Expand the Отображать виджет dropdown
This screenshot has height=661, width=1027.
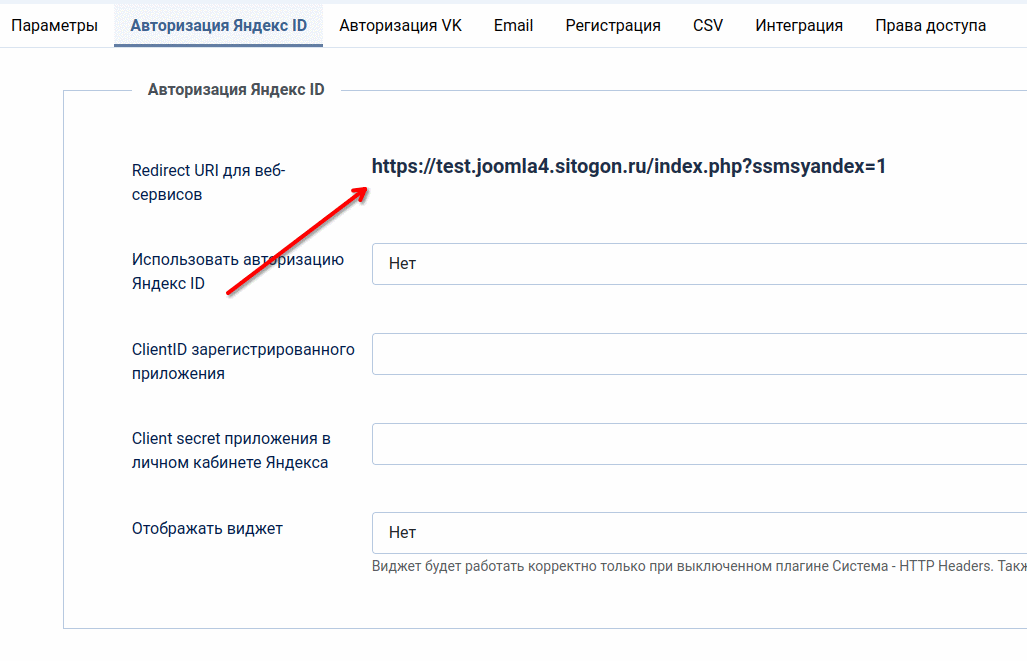[x=700, y=533]
